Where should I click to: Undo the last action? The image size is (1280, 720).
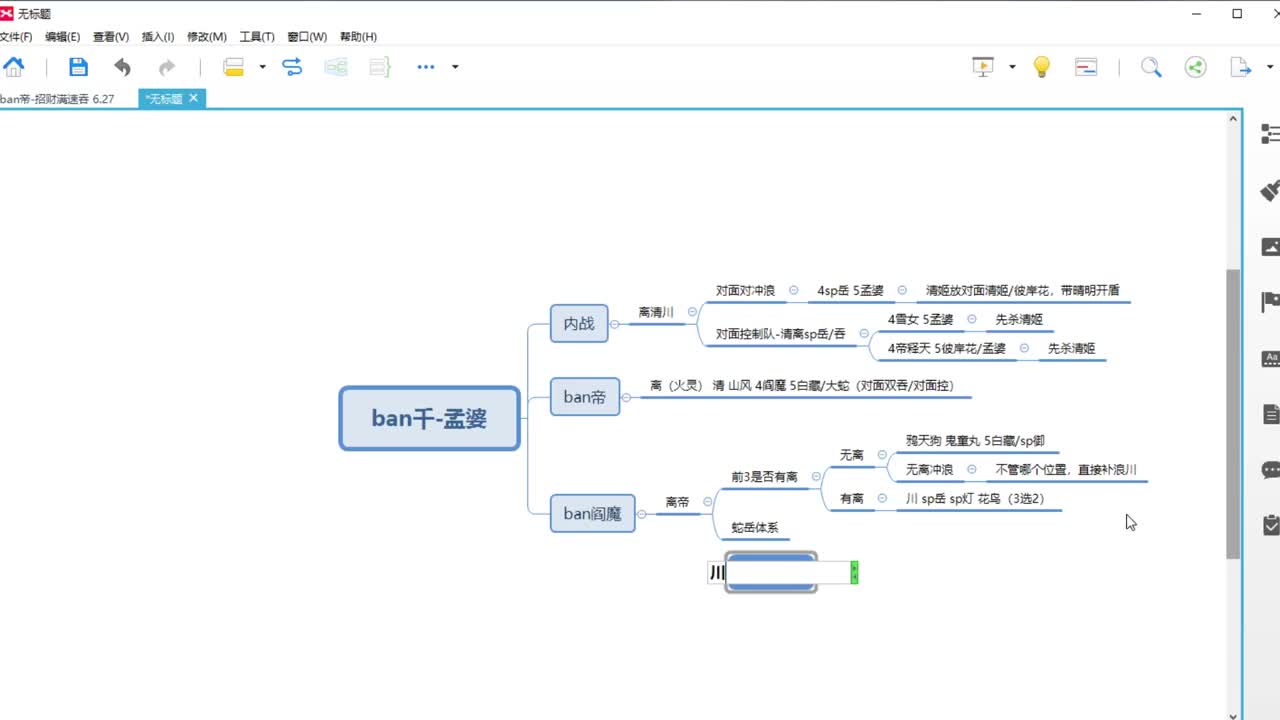click(122, 67)
